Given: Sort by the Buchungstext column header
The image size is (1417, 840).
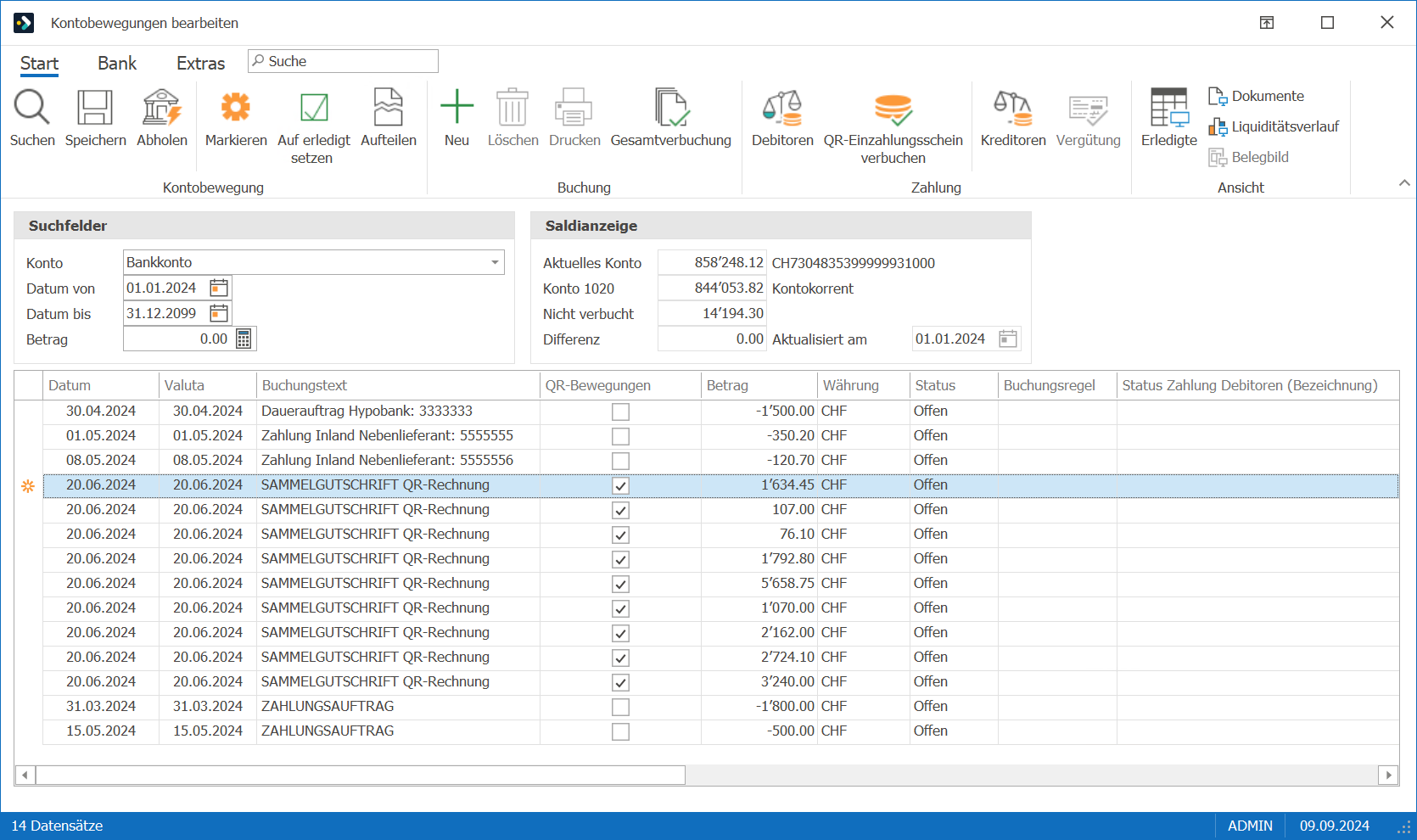Looking at the screenshot, I should [398, 385].
